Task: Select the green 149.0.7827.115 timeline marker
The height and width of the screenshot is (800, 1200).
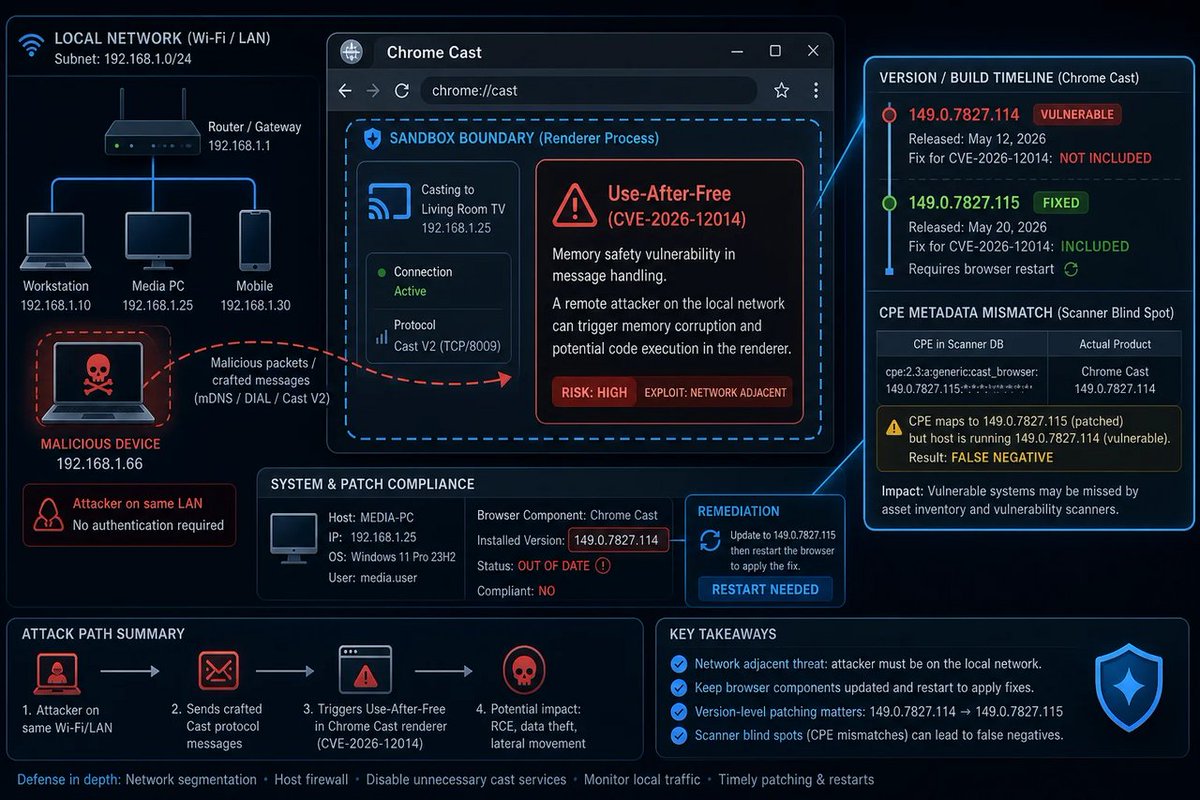Action: 889,203
